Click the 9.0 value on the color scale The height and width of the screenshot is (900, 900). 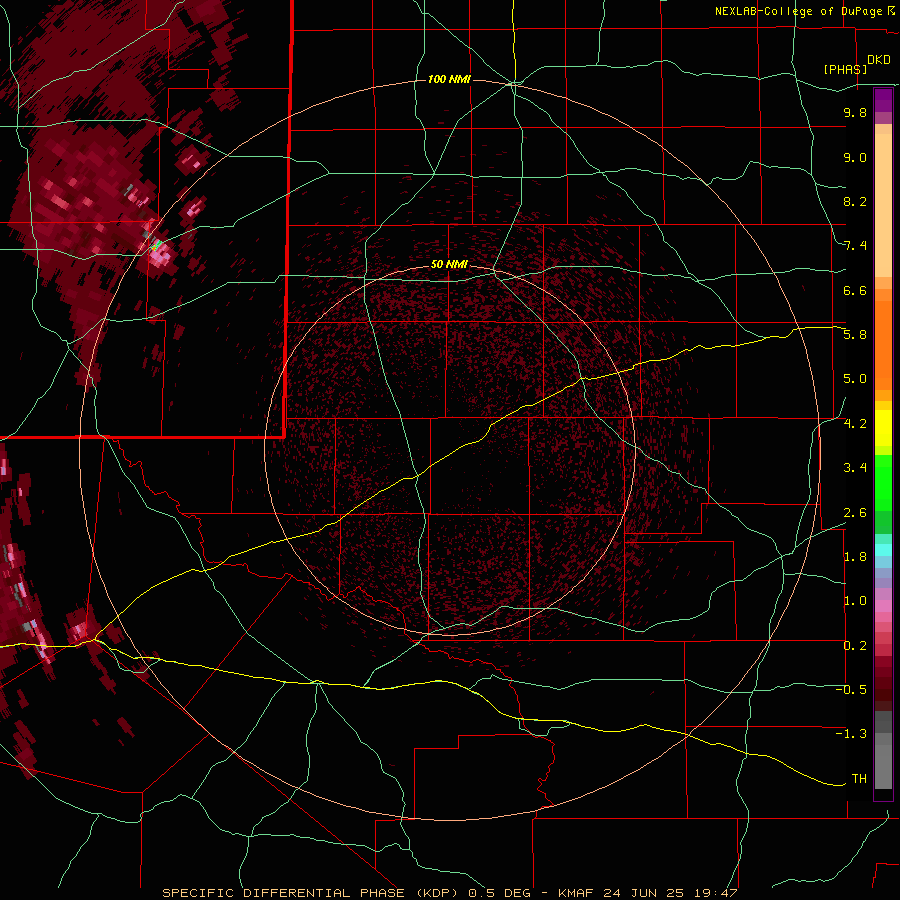tap(855, 157)
